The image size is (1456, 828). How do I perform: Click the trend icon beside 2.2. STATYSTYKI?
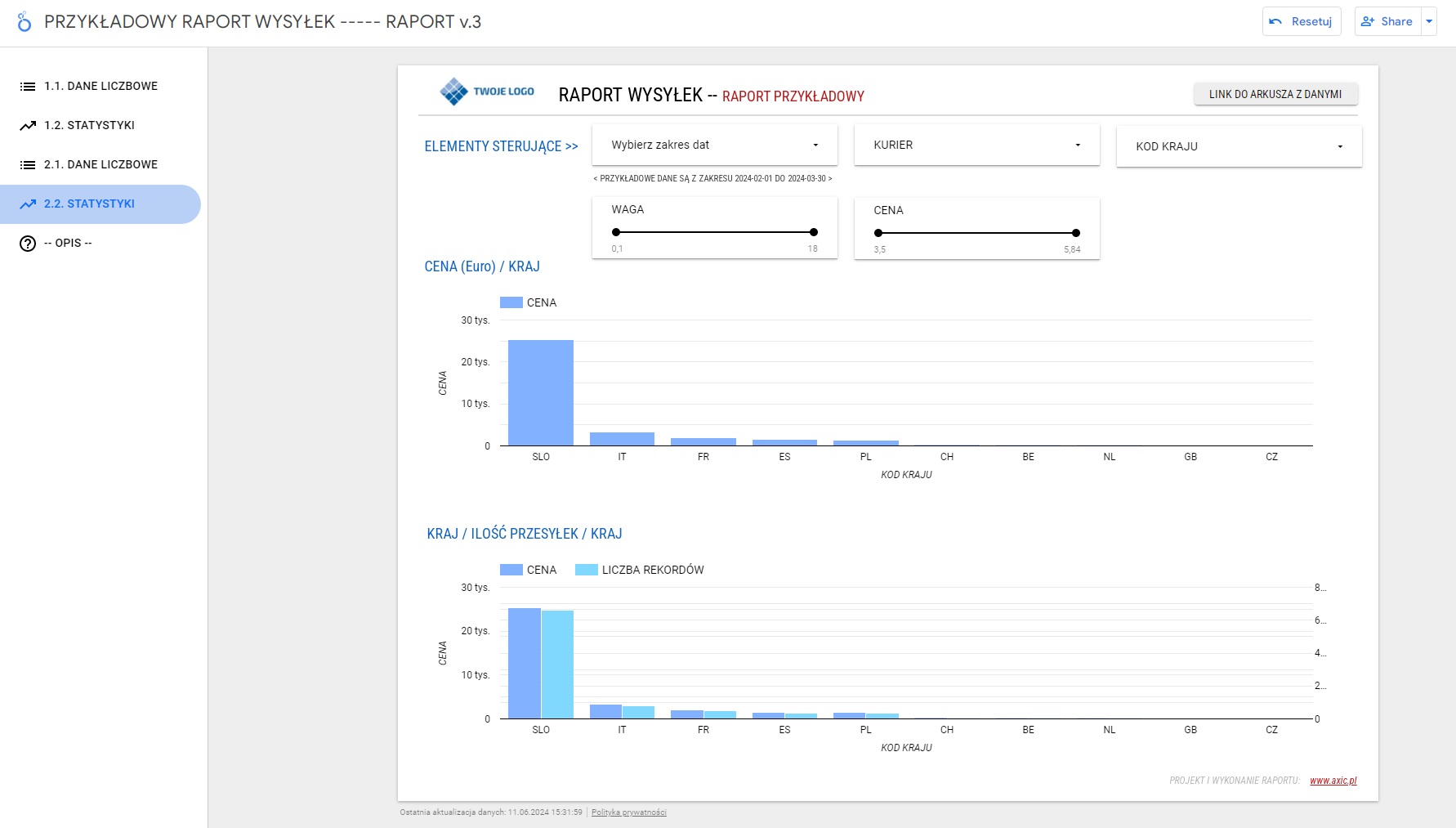click(28, 204)
